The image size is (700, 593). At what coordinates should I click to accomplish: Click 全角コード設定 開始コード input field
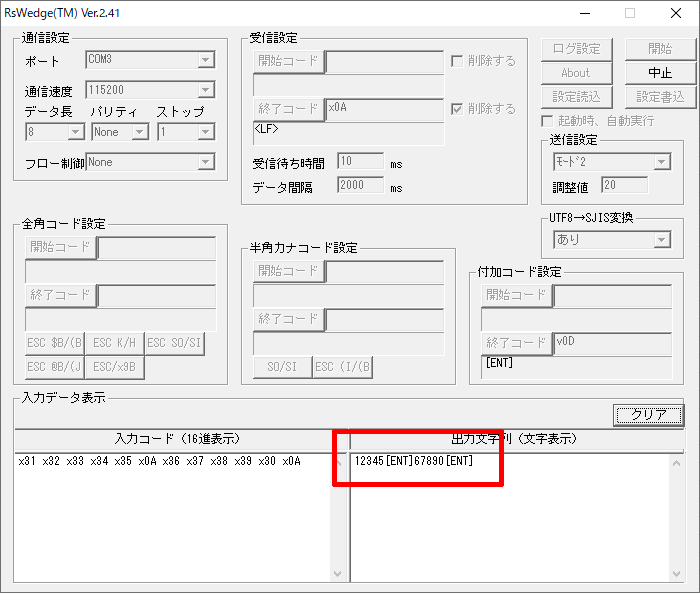[x=157, y=247]
